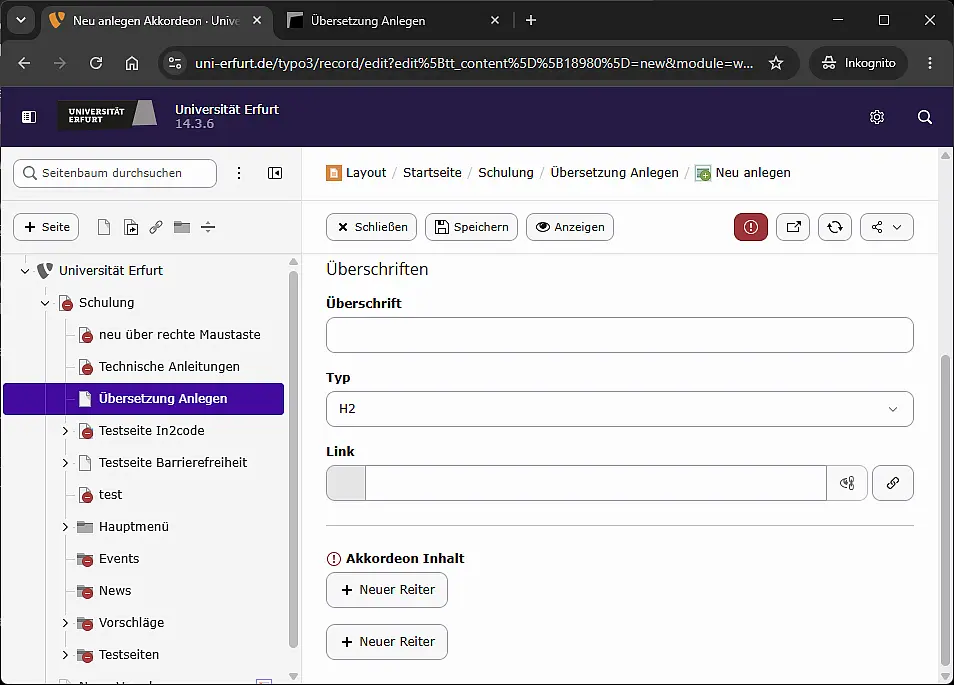
Task: Toggle page tree panel collapse icon
Action: (275, 173)
